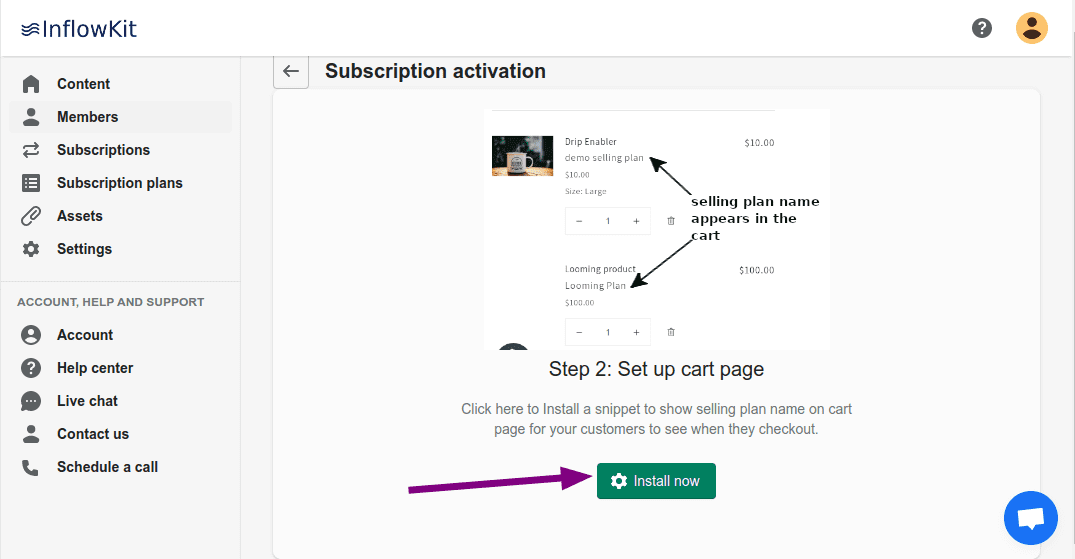Click the Settings gear icon in sidebar
1075x559 pixels.
point(31,249)
